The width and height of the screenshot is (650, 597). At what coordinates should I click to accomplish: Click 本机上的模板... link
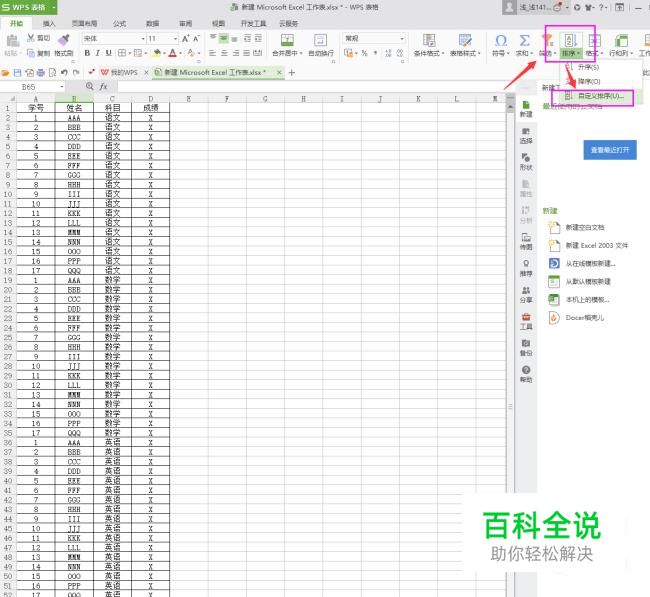587,299
